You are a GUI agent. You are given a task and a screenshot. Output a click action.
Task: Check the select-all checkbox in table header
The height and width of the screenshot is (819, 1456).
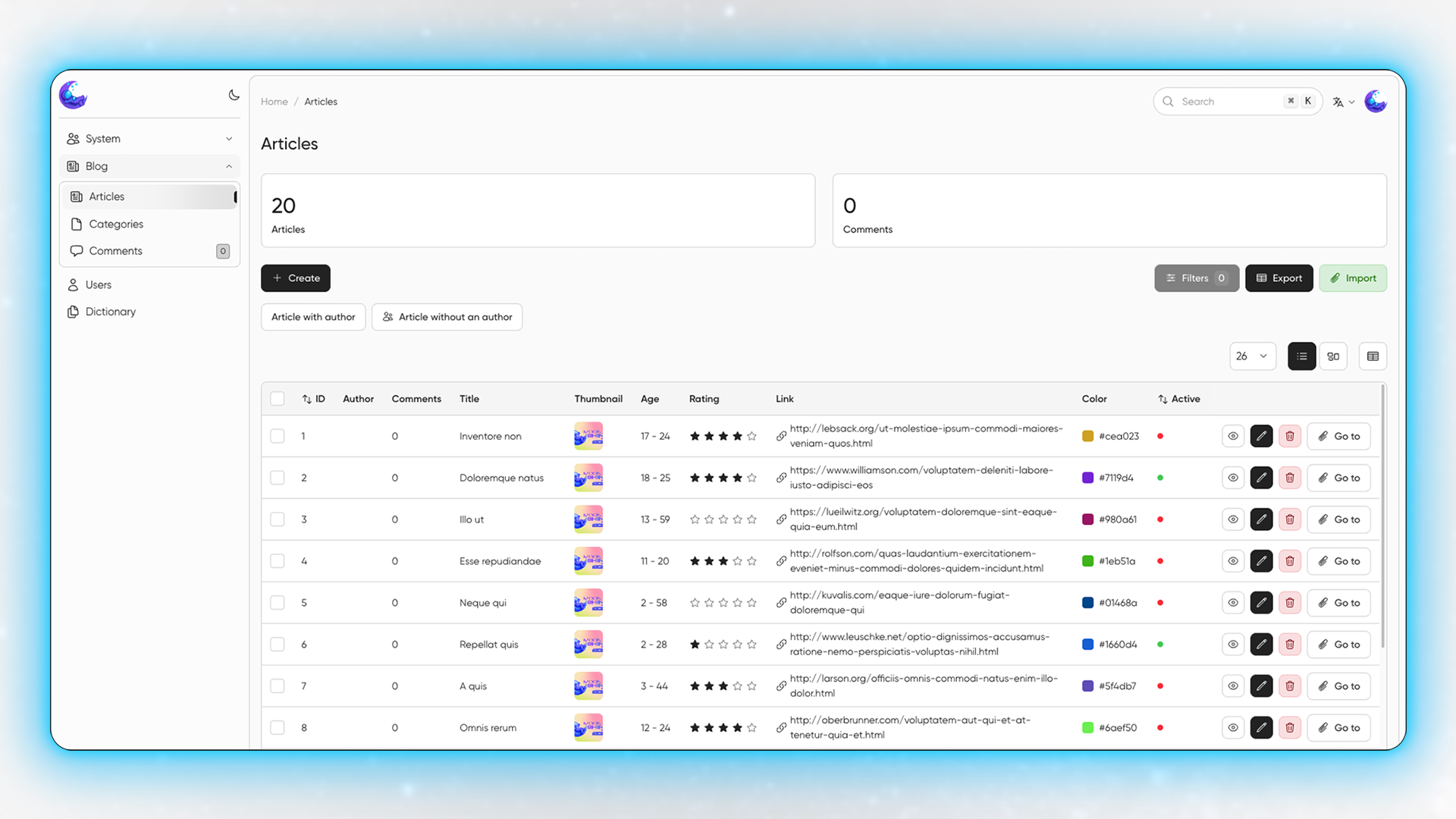(x=278, y=399)
